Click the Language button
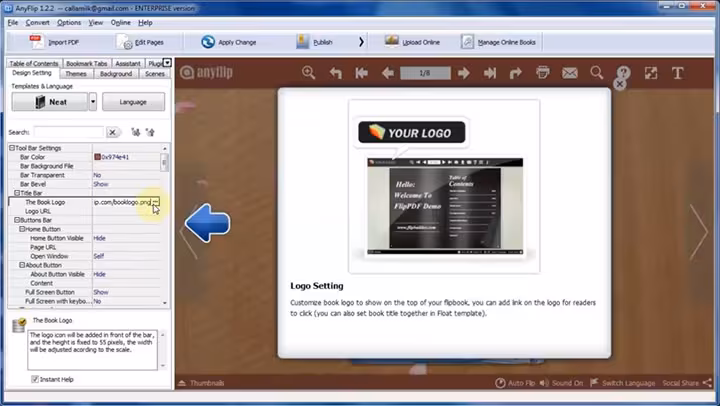This screenshot has height=406, width=720. tap(133, 102)
